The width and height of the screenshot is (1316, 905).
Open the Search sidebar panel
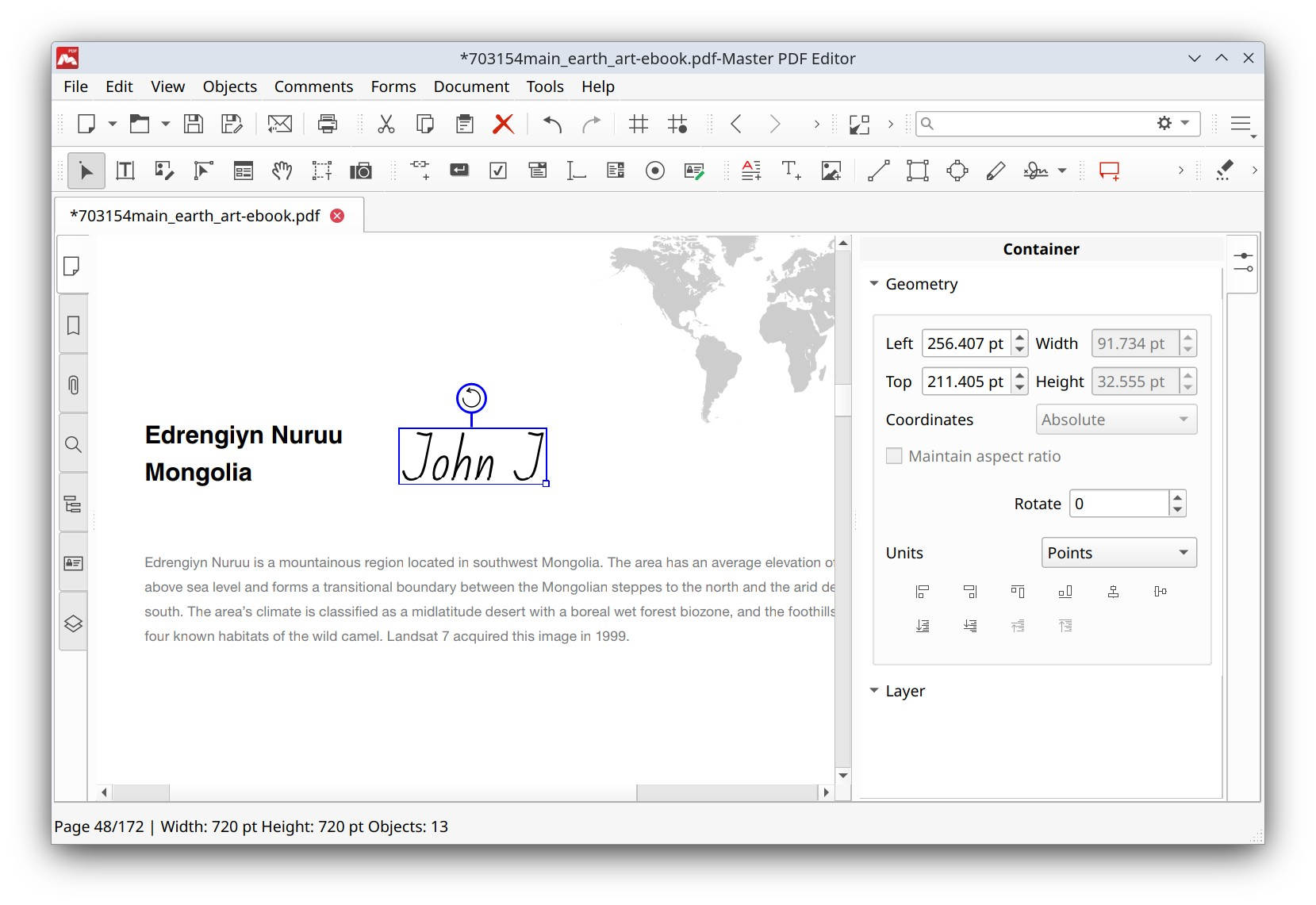pyautogui.click(x=73, y=444)
